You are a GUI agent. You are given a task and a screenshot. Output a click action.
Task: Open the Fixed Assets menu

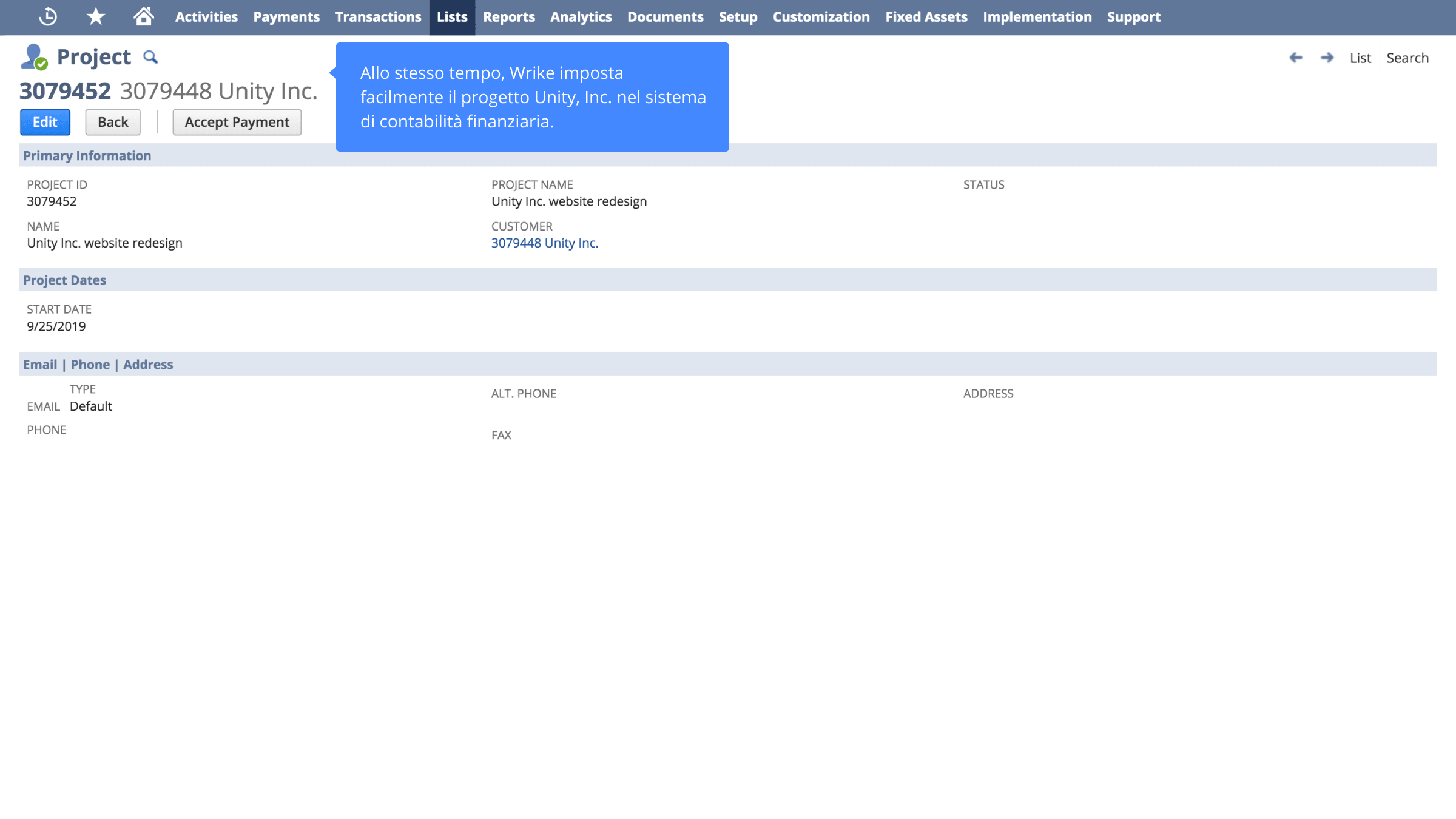(x=926, y=17)
